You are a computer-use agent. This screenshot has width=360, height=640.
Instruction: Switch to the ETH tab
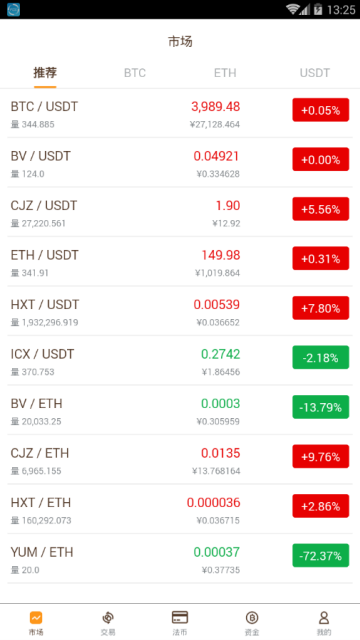225,73
